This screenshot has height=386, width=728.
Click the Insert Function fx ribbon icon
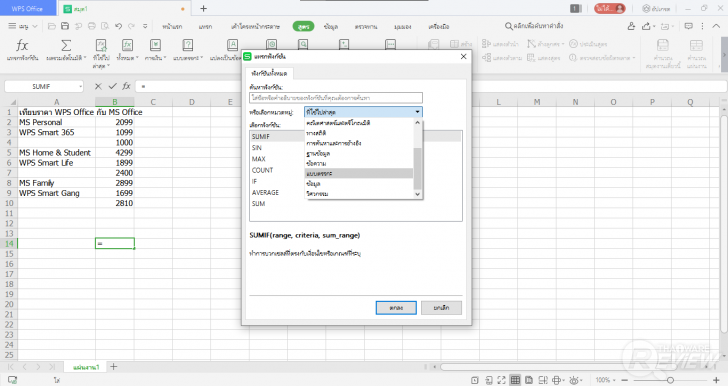[x=22, y=46]
